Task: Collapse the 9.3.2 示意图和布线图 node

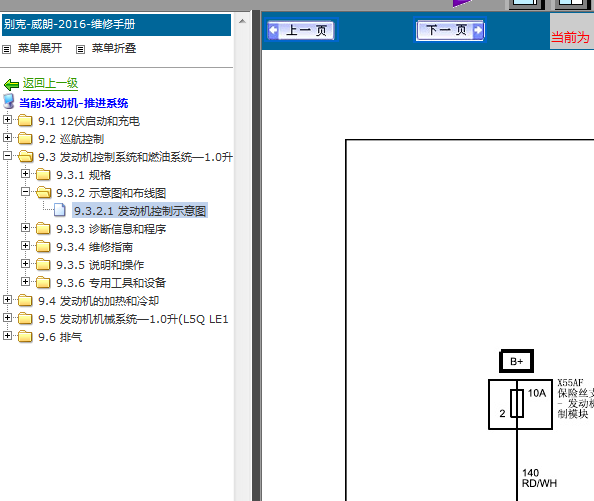Action: tap(25, 192)
